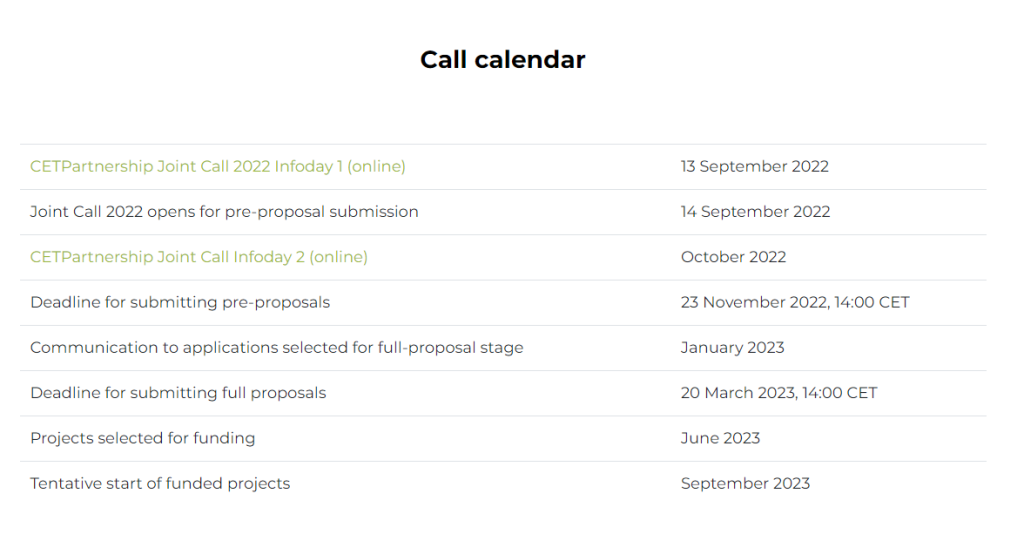1024x534 pixels.
Task: Select 23 November 2022, 14:00 CET text
Action: tap(795, 302)
